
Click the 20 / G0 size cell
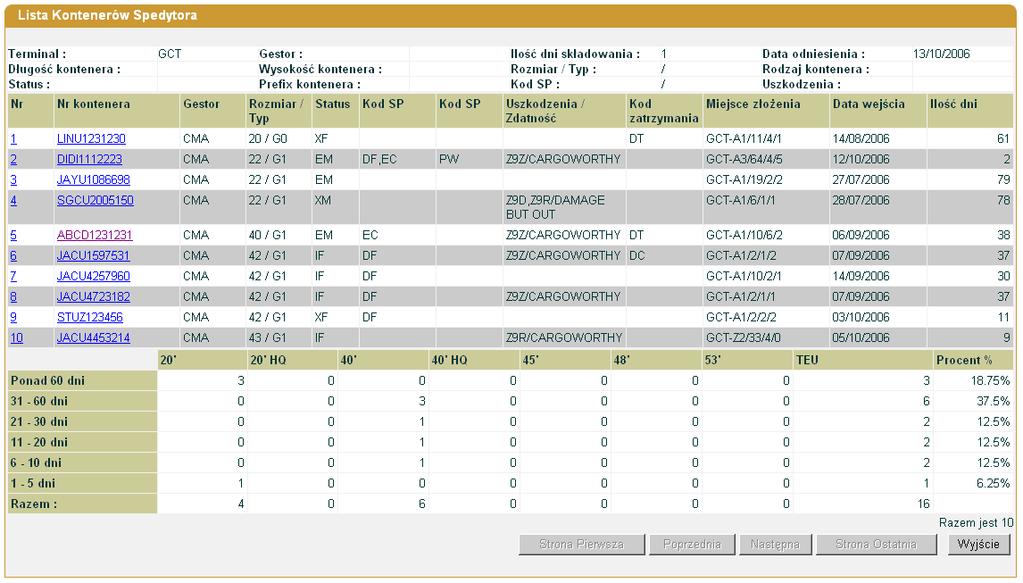[x=278, y=139]
